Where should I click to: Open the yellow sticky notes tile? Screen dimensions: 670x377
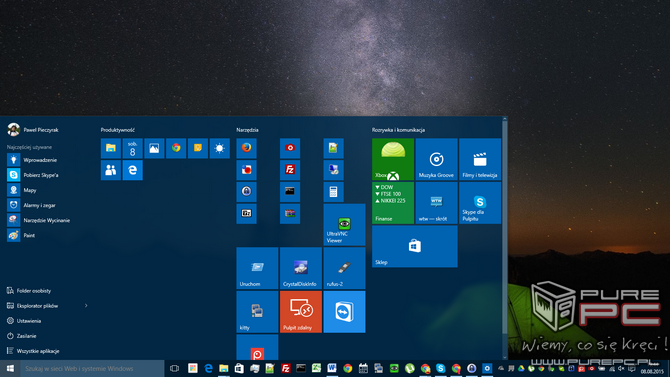tap(198, 148)
